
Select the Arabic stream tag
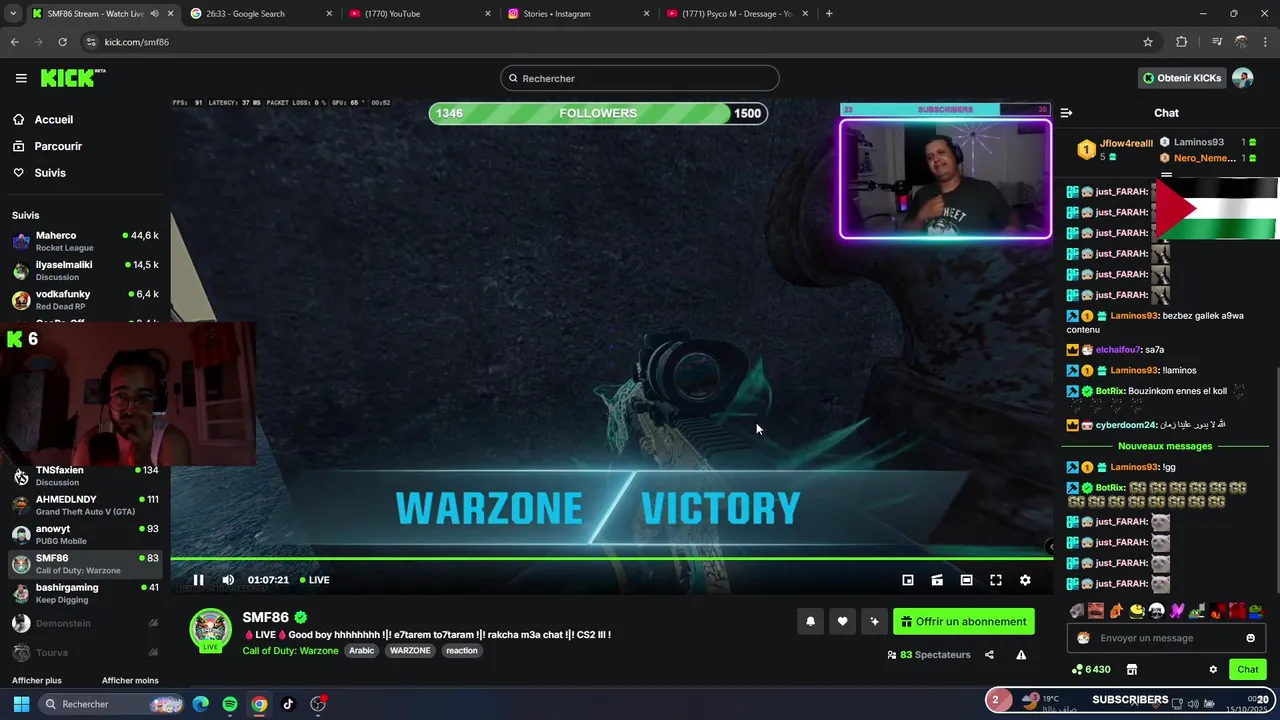coord(361,651)
